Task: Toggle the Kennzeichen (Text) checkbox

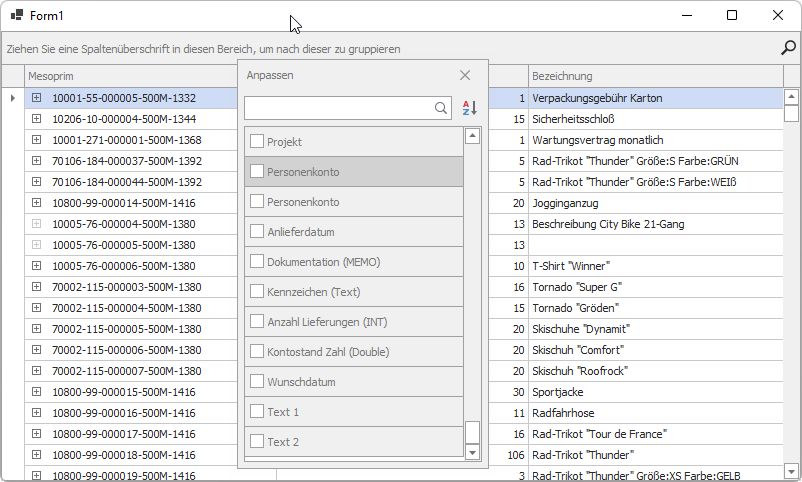Action: pyautogui.click(x=257, y=292)
